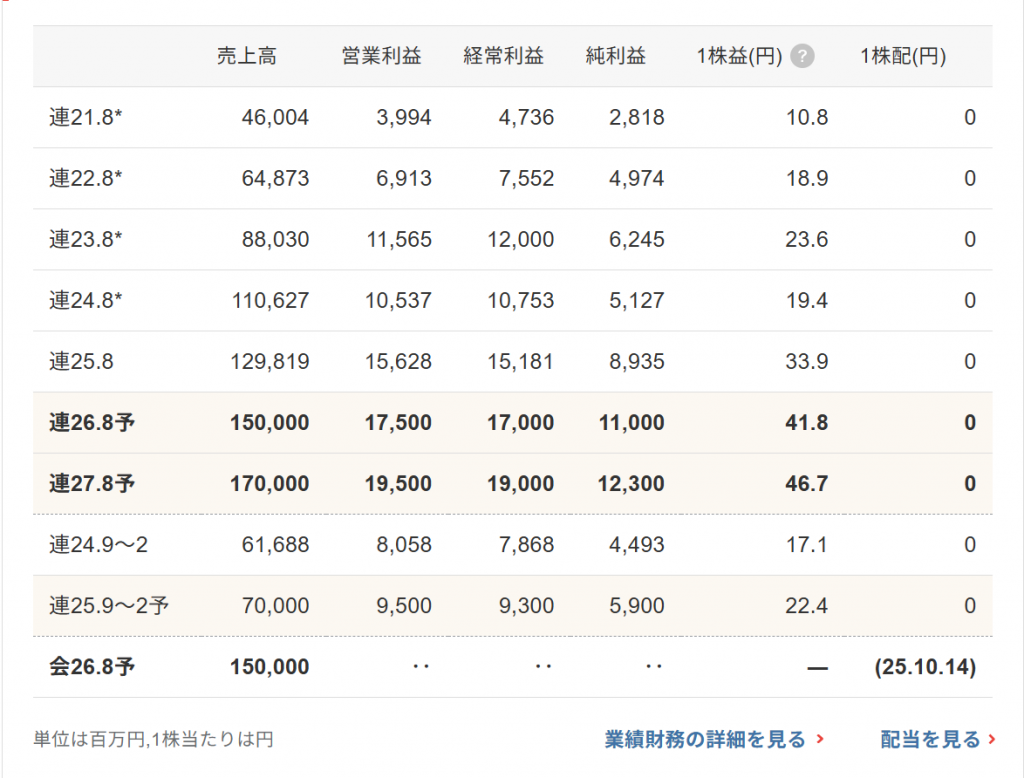The width and height of the screenshot is (1024, 778).
Task: Click the help question mark icon beside 1株益(円)
Action: coord(802,57)
